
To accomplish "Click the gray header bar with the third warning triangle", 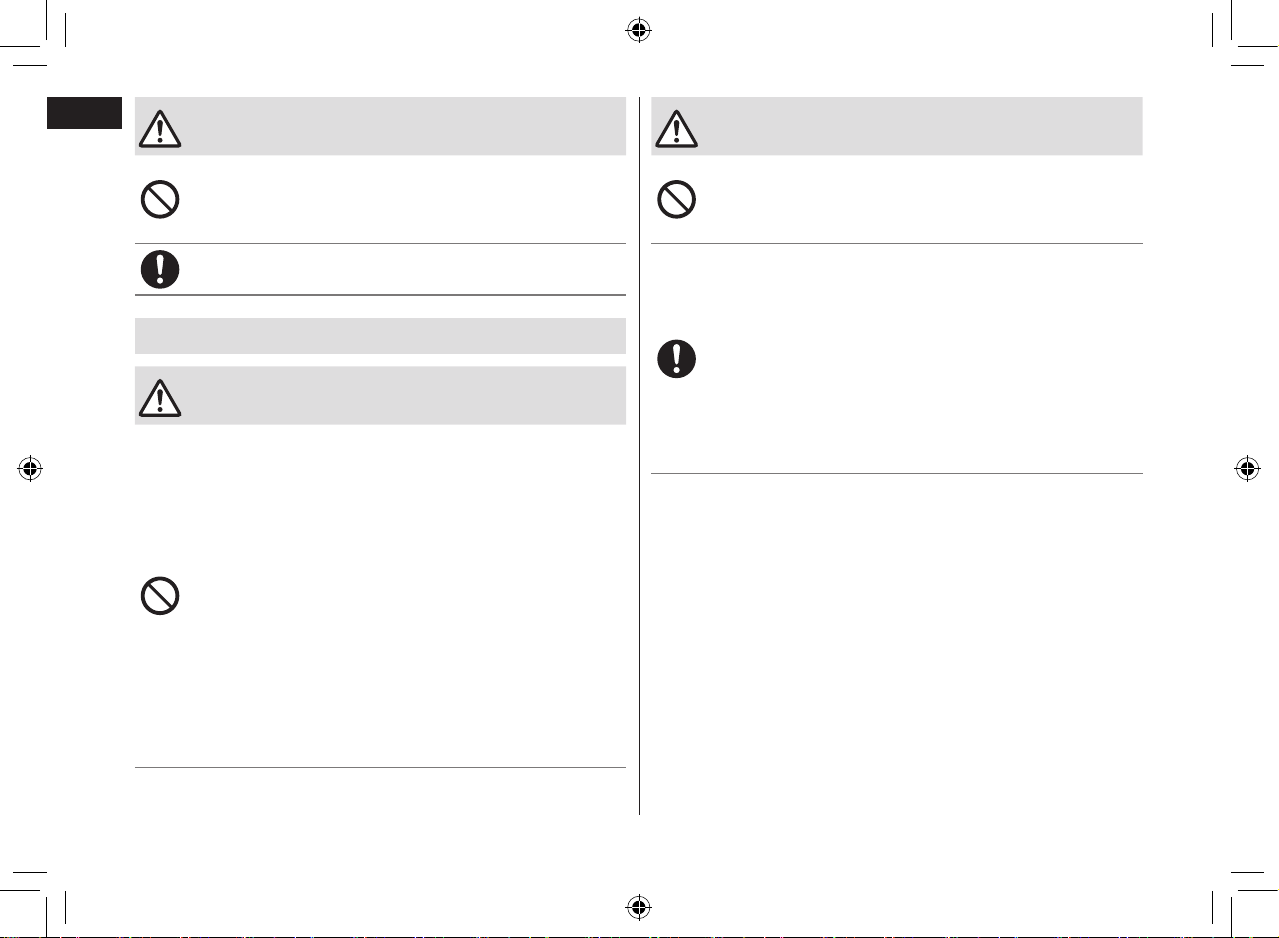I will tap(380, 395).
